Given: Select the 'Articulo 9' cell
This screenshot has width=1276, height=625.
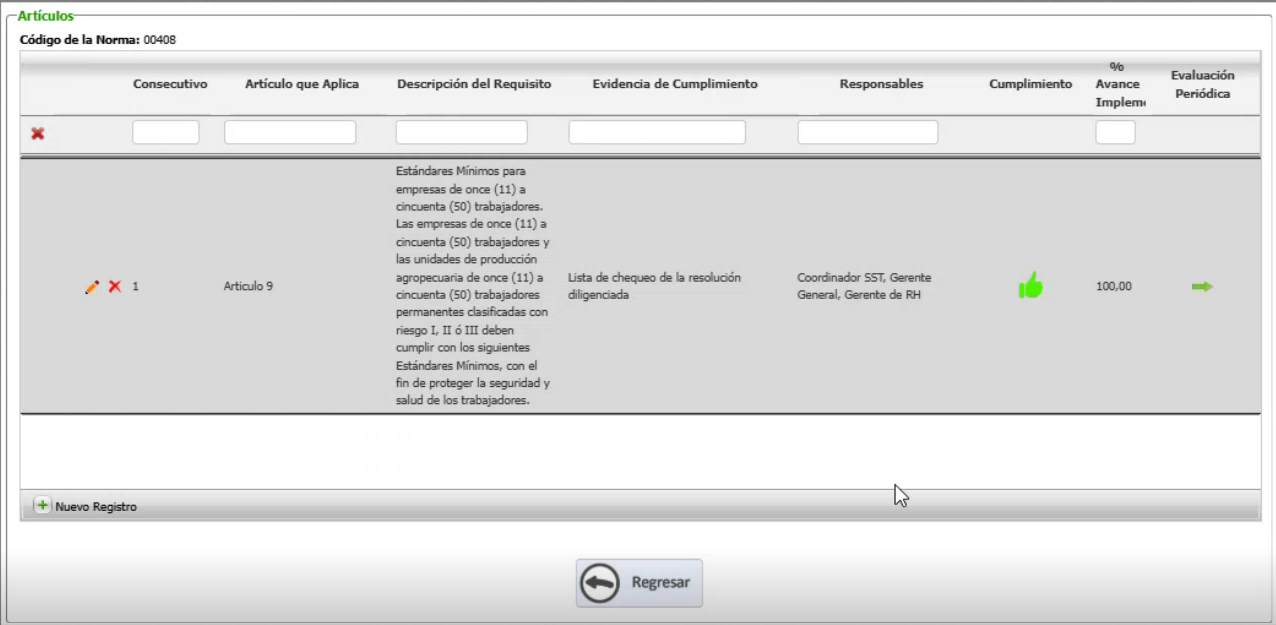Looking at the screenshot, I should point(248,287).
